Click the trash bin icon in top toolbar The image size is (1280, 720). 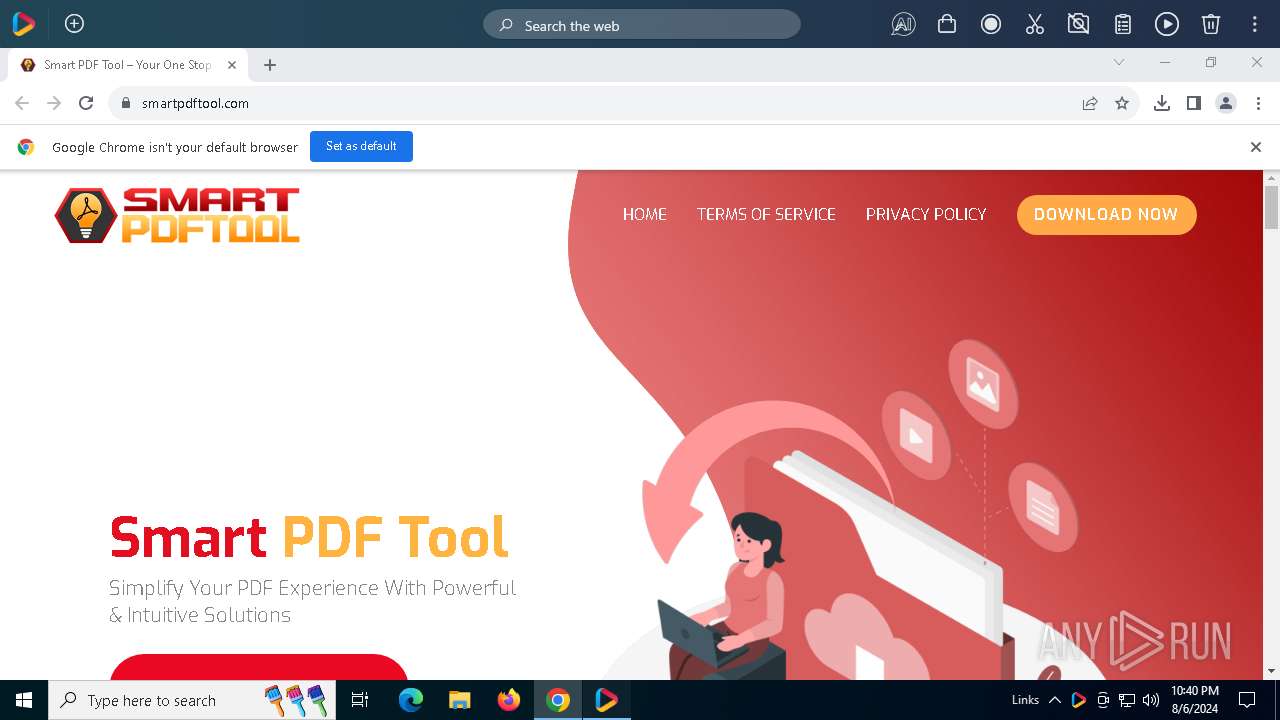click(1211, 24)
